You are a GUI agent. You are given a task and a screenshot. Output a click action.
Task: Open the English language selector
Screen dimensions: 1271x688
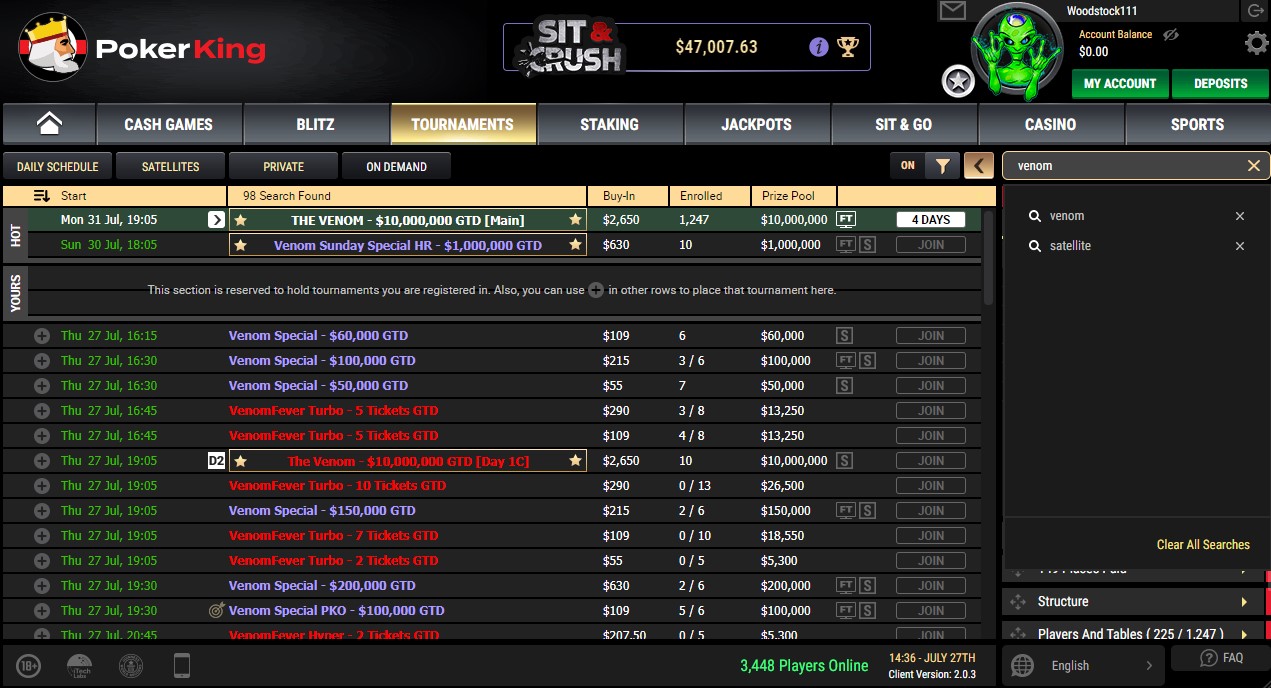point(1083,665)
